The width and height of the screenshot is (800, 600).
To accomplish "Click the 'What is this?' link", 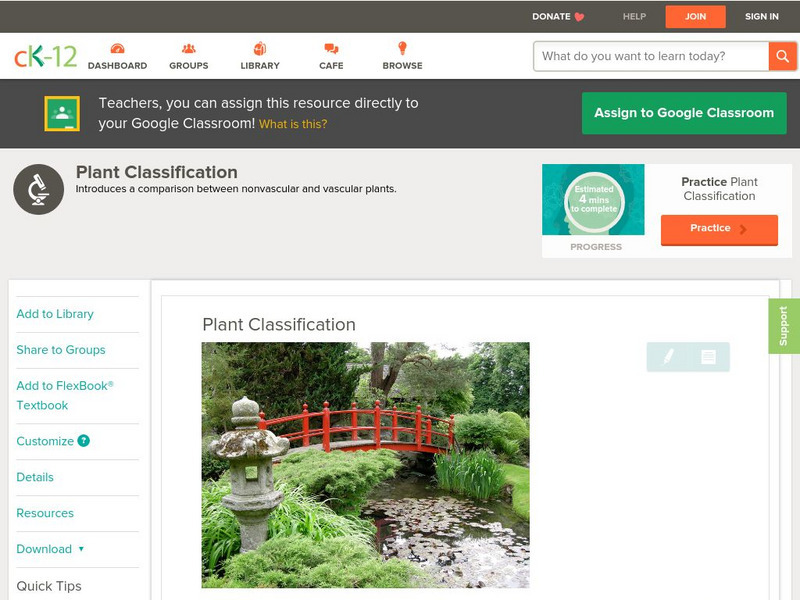I will click(293, 124).
